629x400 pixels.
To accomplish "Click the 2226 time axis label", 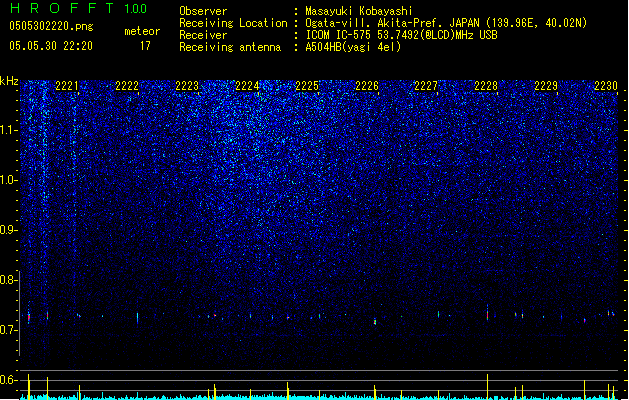I will pos(367,86).
